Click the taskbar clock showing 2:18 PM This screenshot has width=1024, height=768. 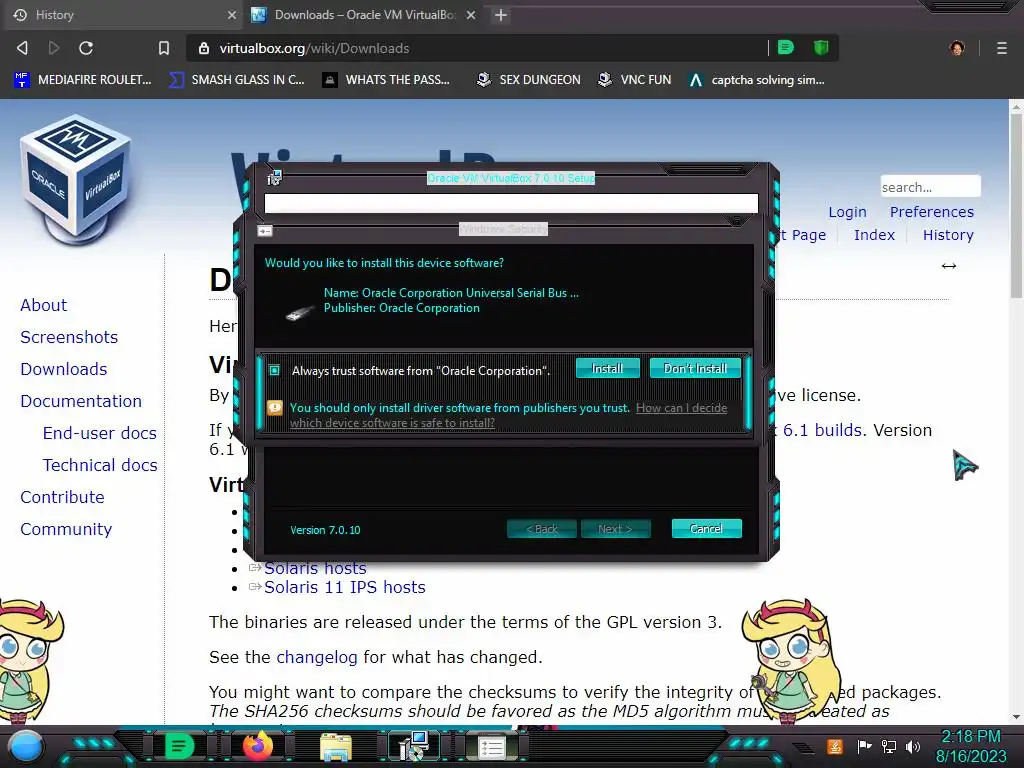(x=971, y=746)
